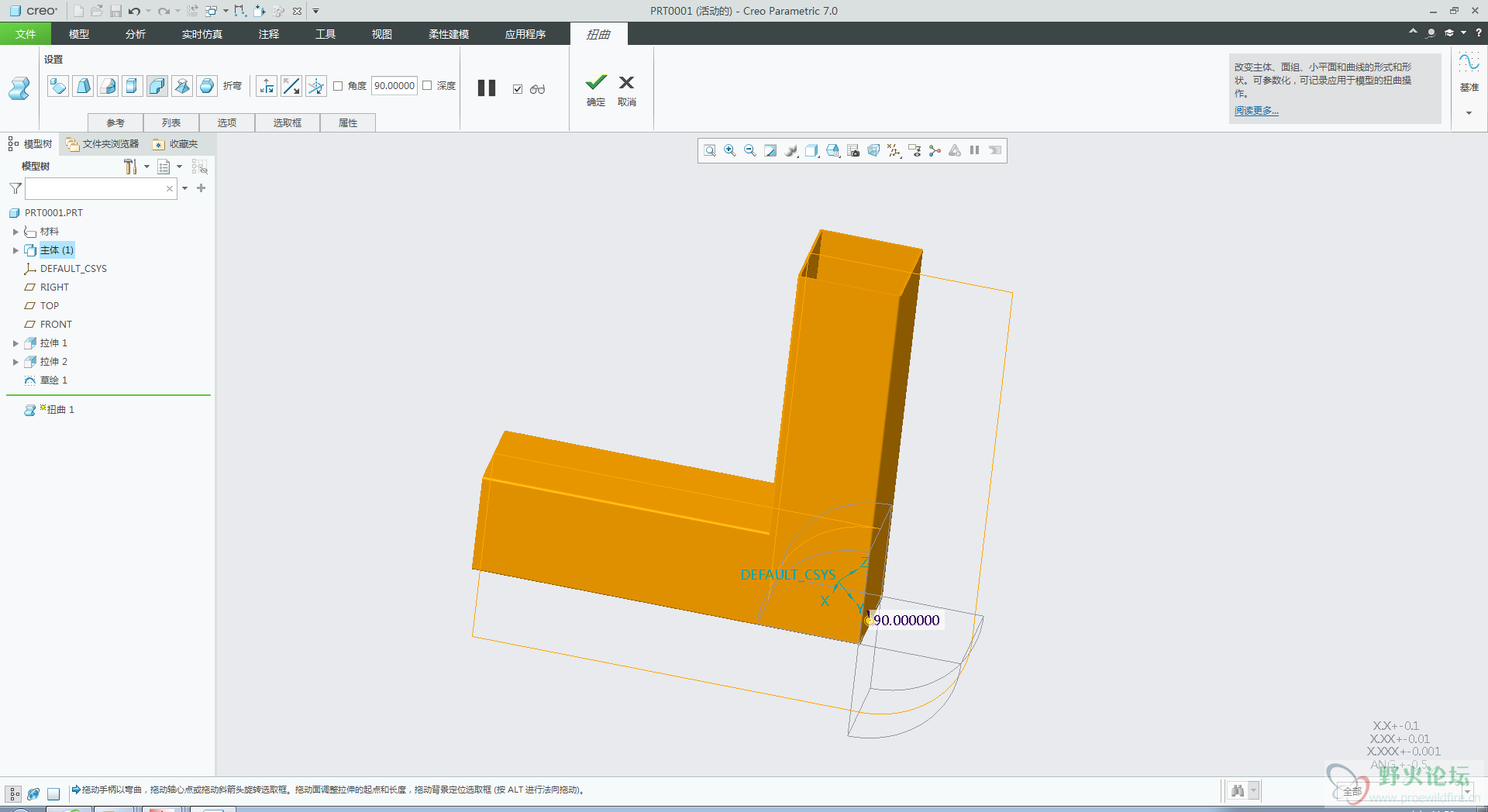Click the annotation display eye icon

point(914,150)
